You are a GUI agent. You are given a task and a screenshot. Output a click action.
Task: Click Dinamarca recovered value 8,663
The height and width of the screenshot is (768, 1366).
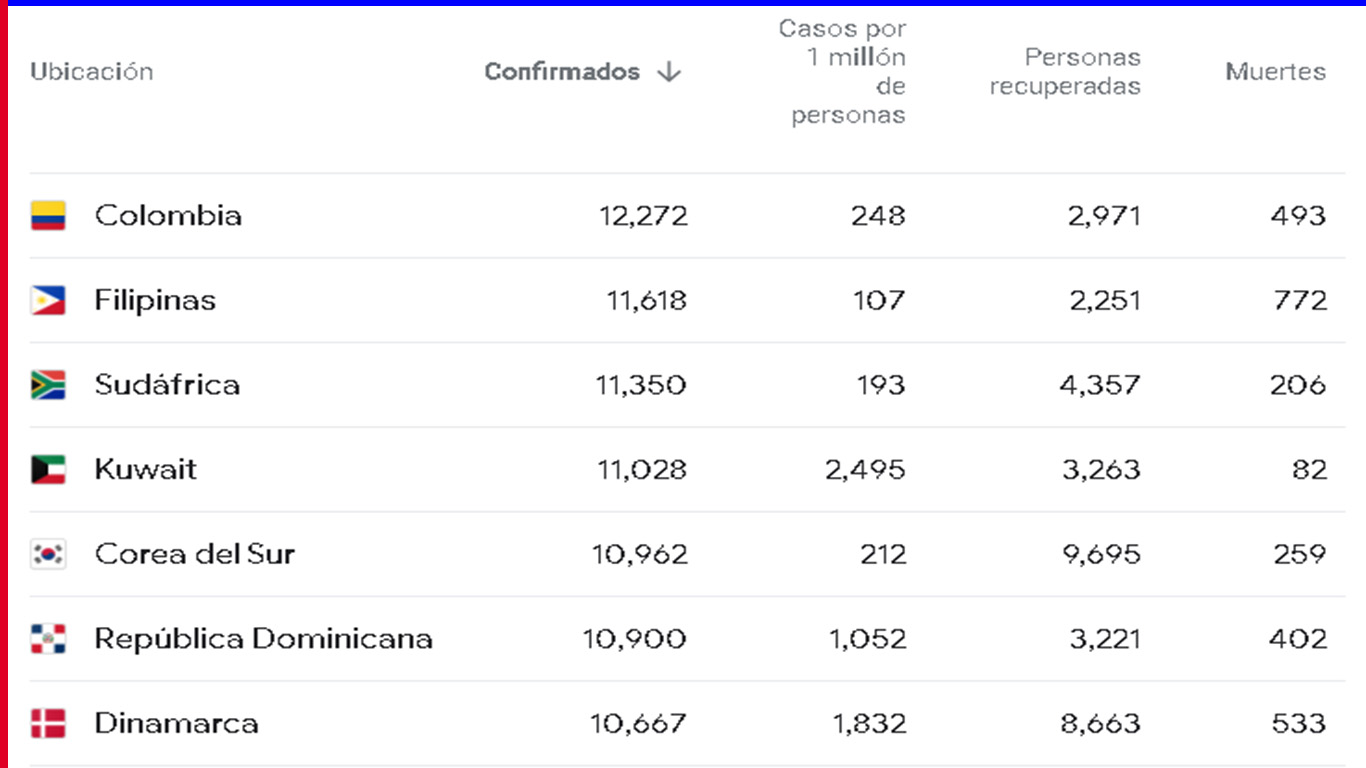(1100, 723)
